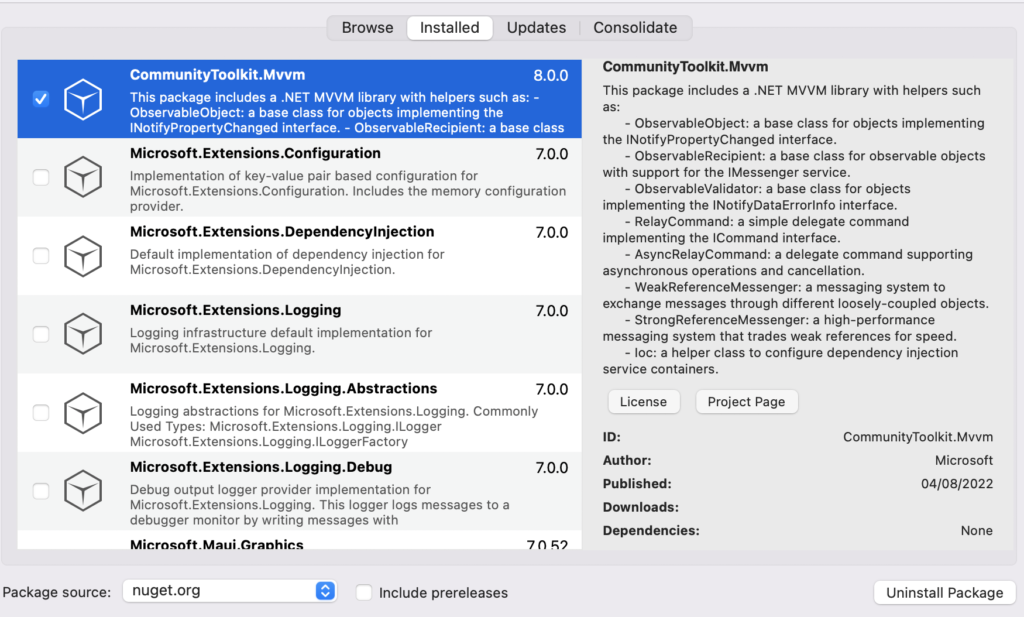Tick the Microsoft.Extensions.DependencyInjection checkbox
The image size is (1024, 617).
[40, 255]
